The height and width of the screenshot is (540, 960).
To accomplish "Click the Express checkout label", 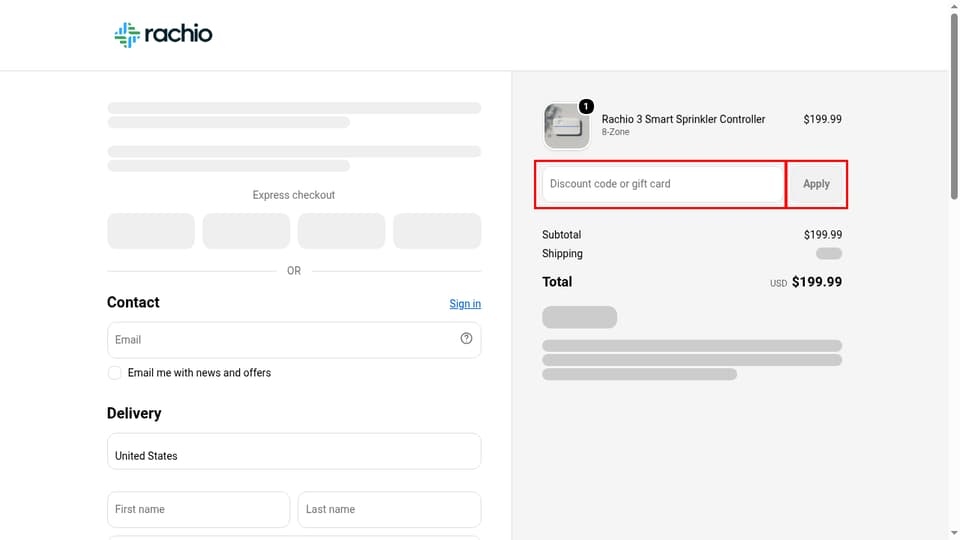I will click(x=294, y=195).
